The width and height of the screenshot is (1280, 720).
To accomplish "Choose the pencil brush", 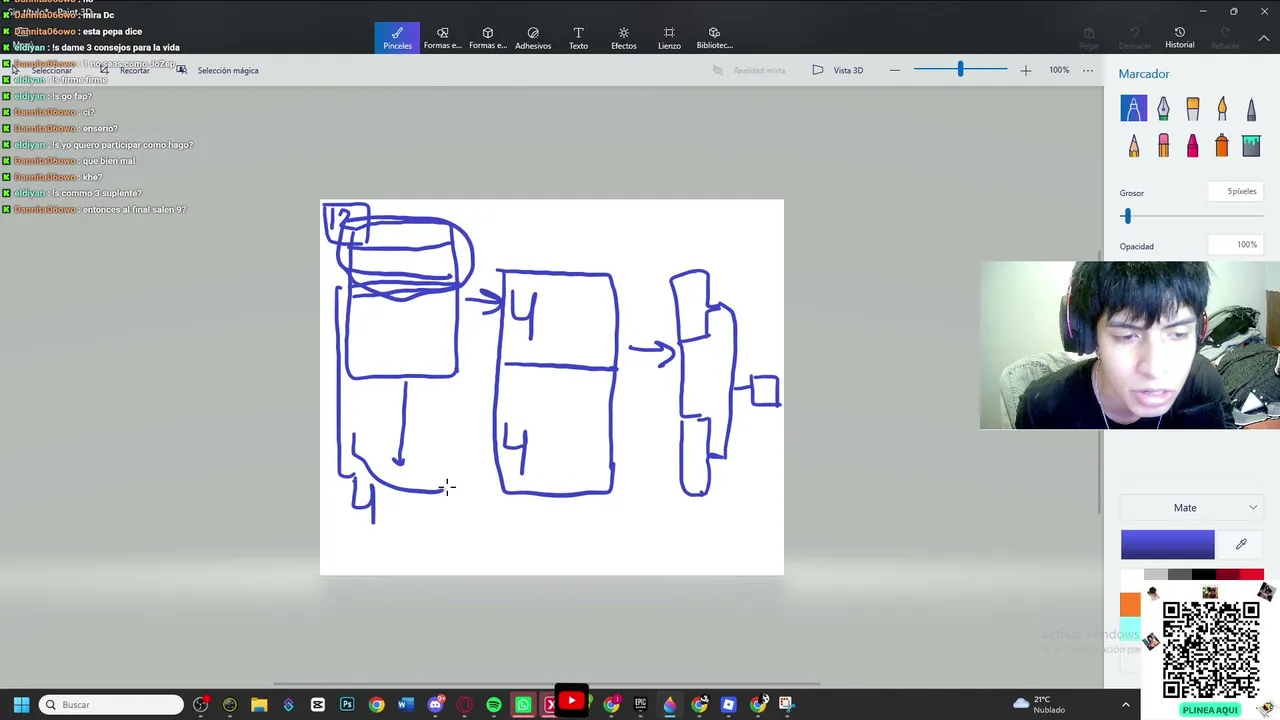I will pyautogui.click(x=1133, y=146).
